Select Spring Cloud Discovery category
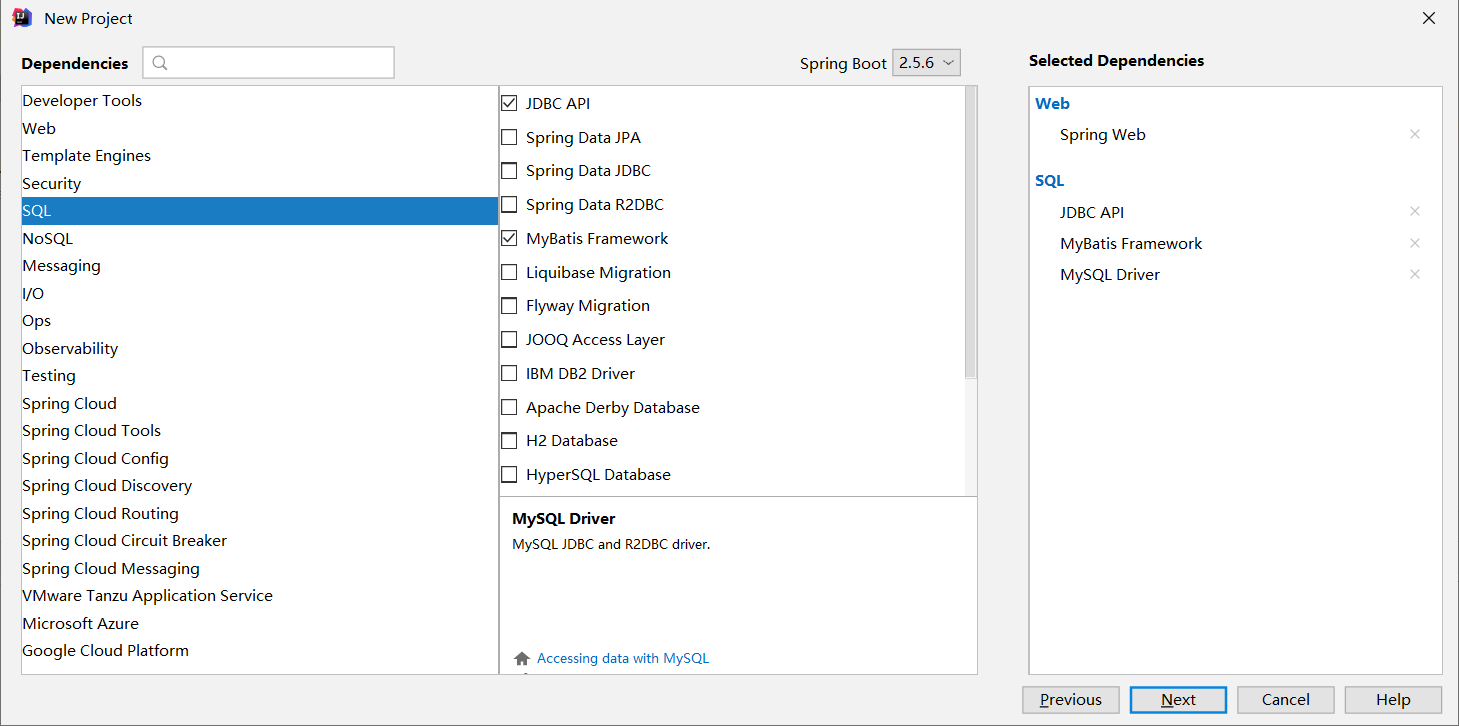 click(x=260, y=486)
